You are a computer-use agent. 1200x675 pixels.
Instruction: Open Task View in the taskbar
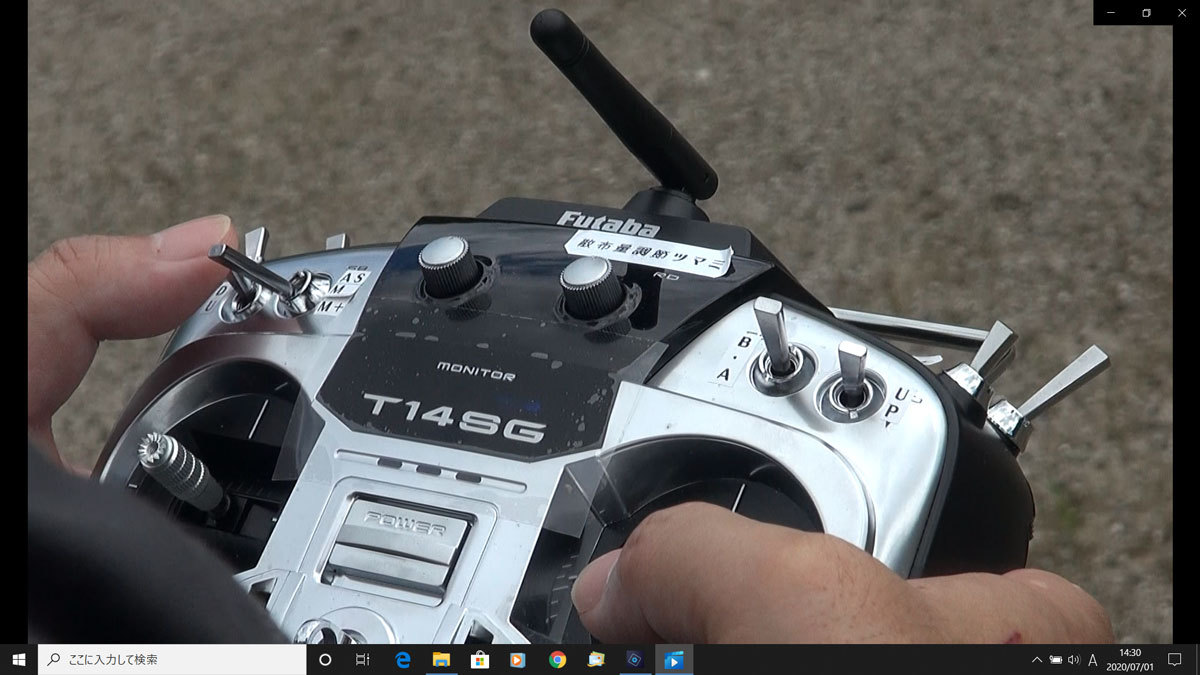(363, 660)
